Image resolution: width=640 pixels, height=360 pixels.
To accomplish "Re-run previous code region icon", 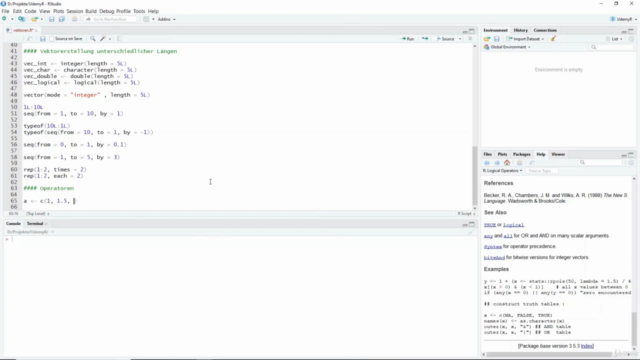I will tap(425, 39).
